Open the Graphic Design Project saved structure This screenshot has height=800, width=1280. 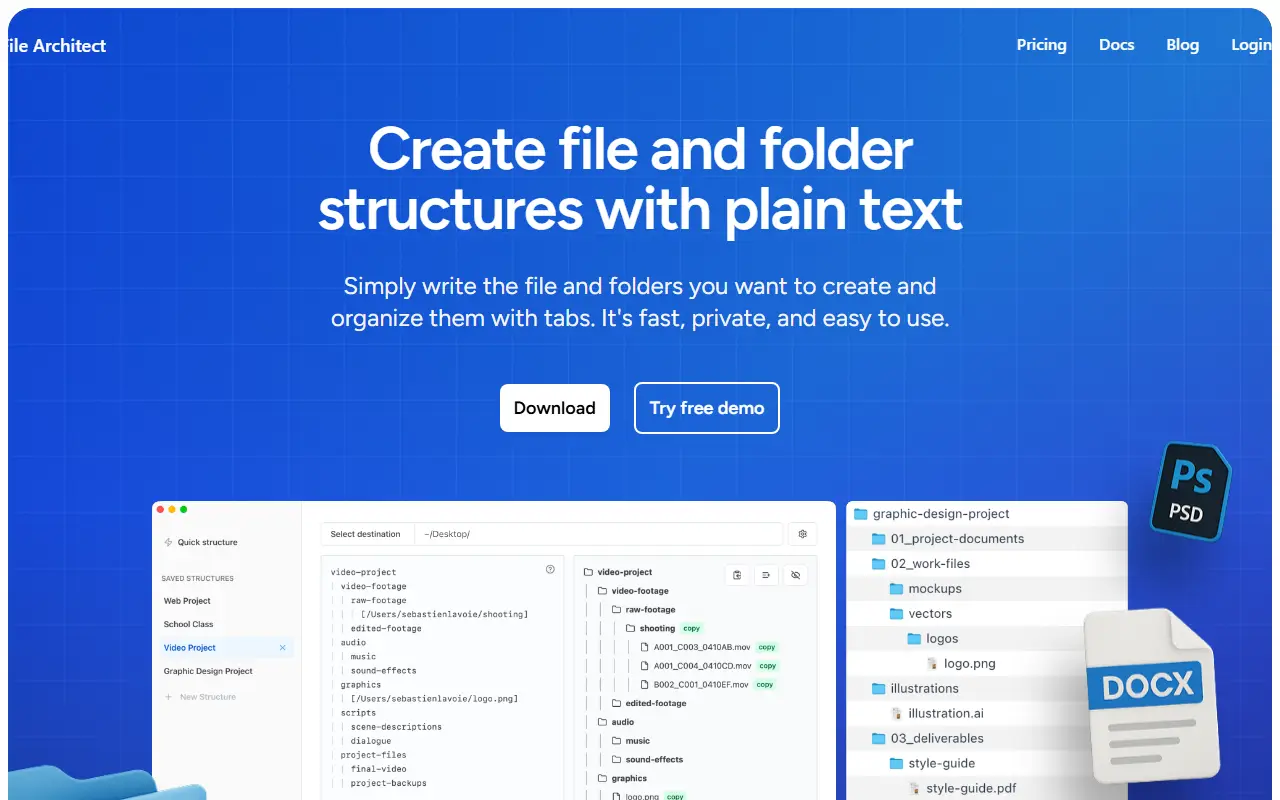[208, 671]
